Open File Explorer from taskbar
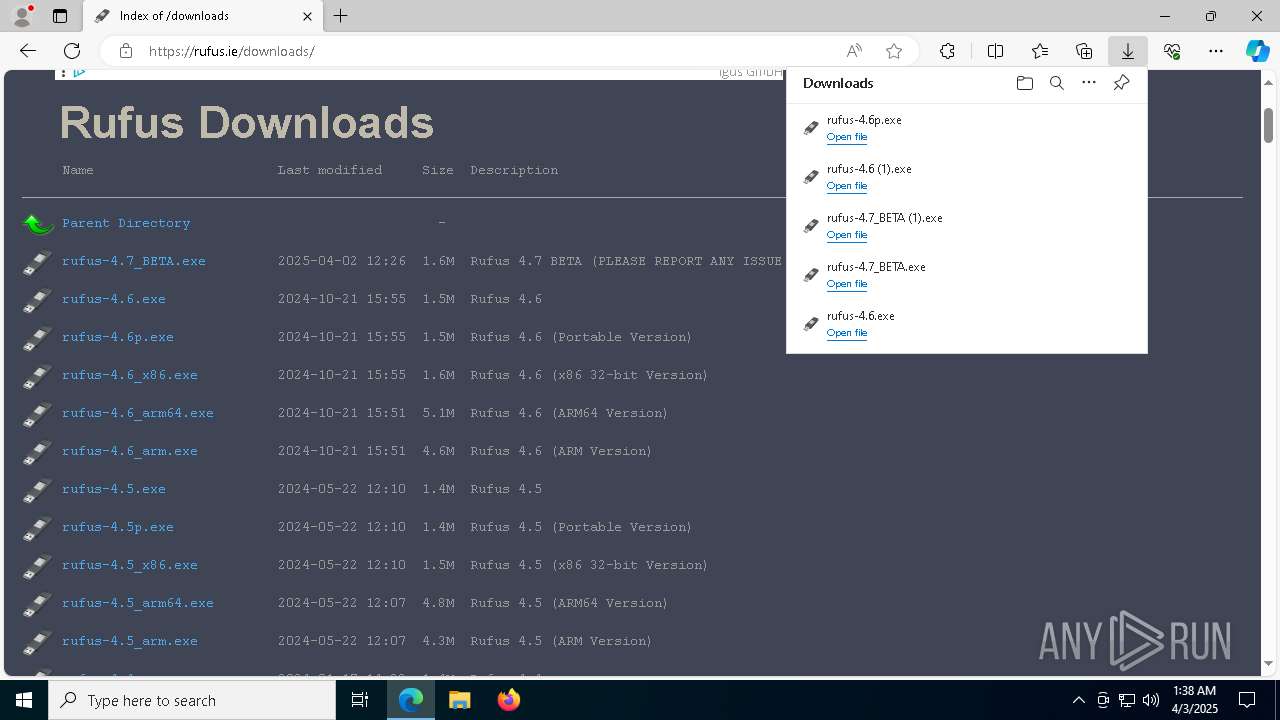This screenshot has width=1280, height=720. pyautogui.click(x=459, y=700)
